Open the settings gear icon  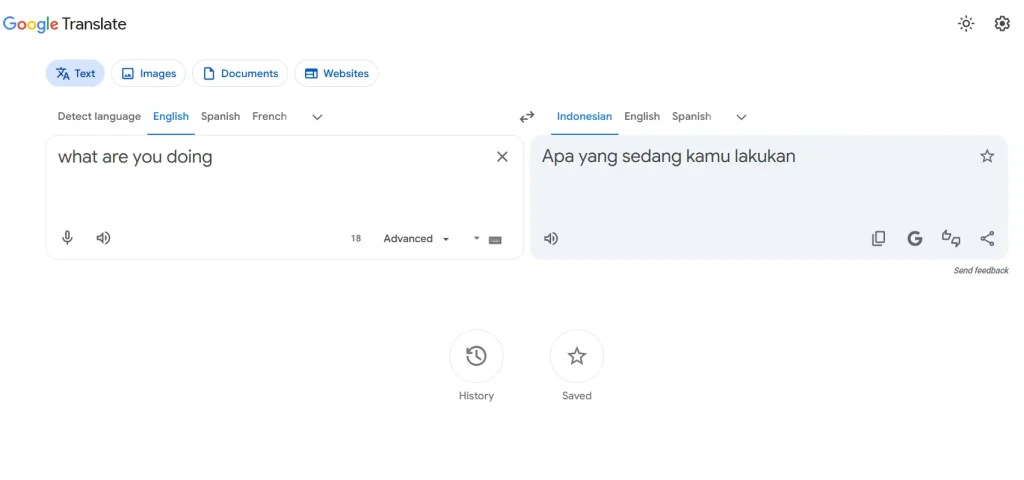[1002, 24]
